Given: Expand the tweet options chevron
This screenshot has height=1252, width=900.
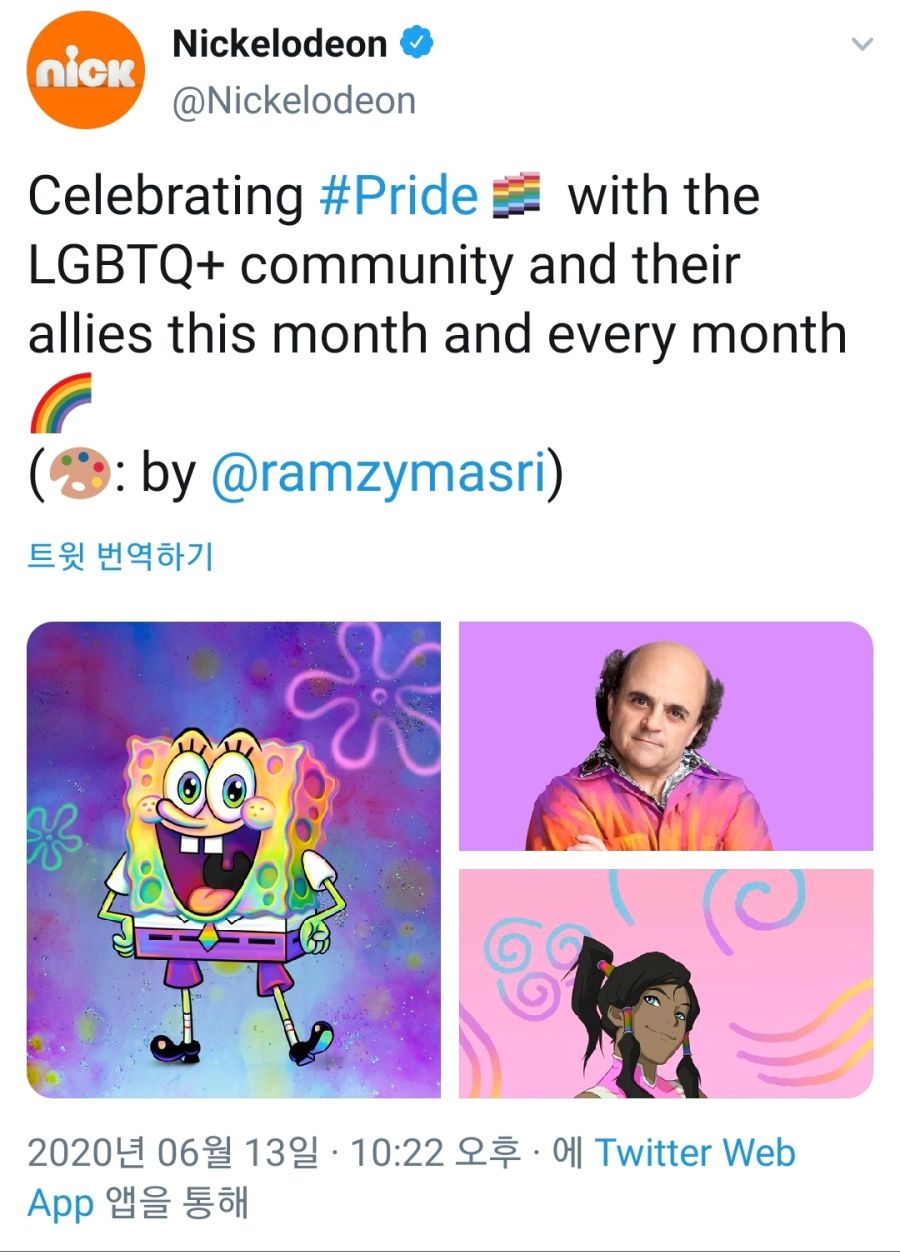Looking at the screenshot, I should tap(860, 44).
